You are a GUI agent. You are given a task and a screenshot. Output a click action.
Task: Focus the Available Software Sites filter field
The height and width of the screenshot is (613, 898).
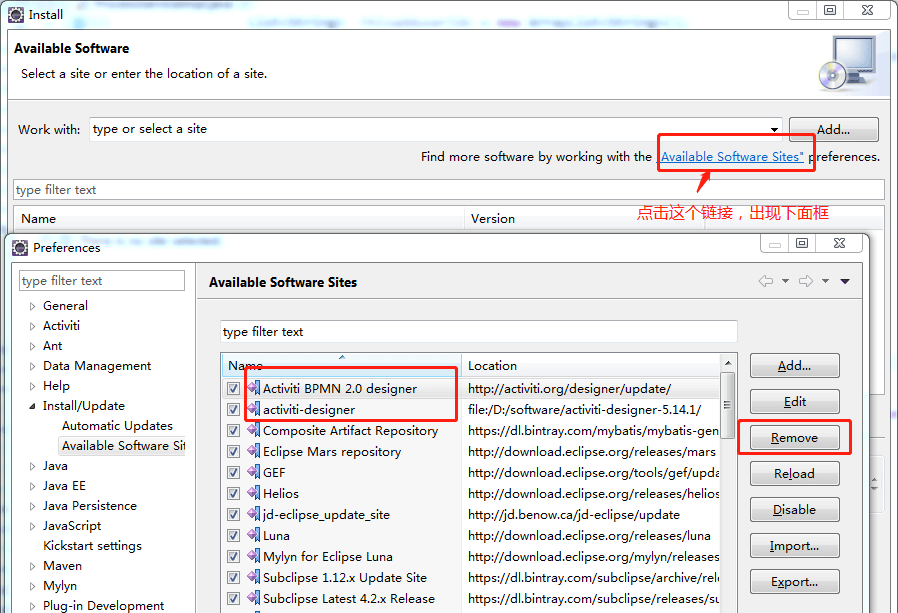[479, 332]
